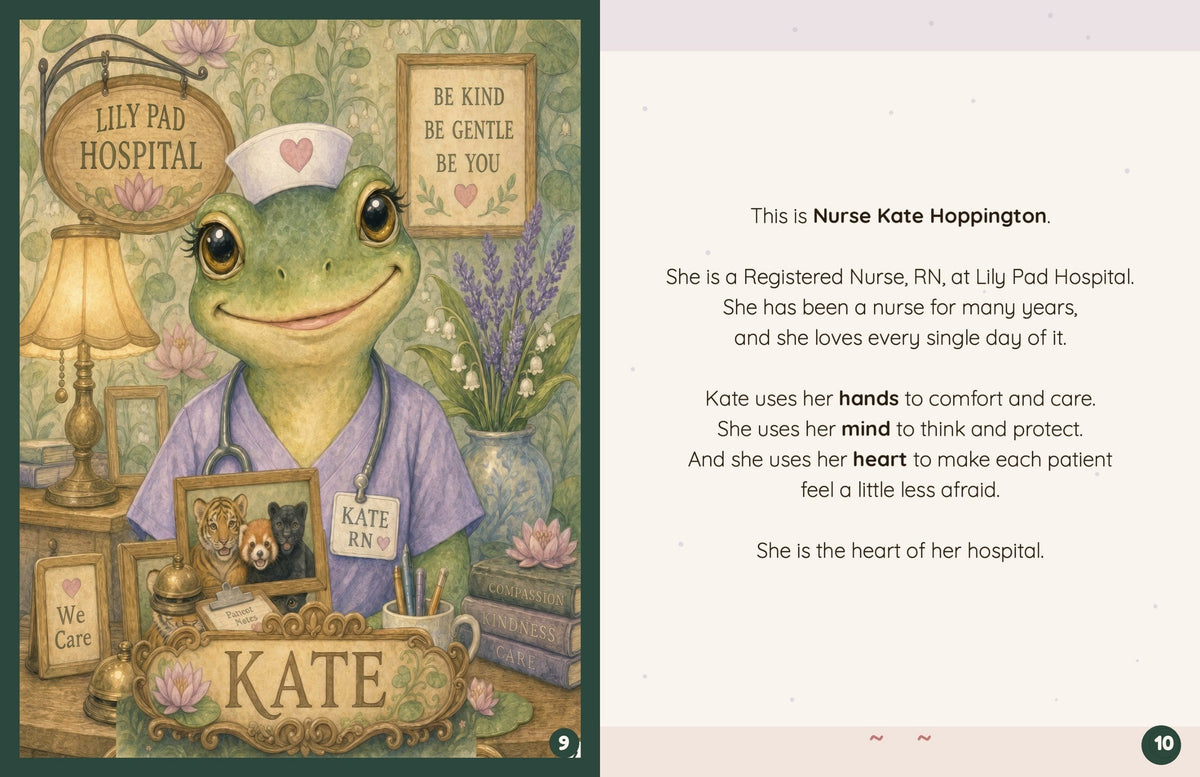Viewport: 1200px width, 777px height.
Task: Click the page number 9 badge
Action: 563,743
